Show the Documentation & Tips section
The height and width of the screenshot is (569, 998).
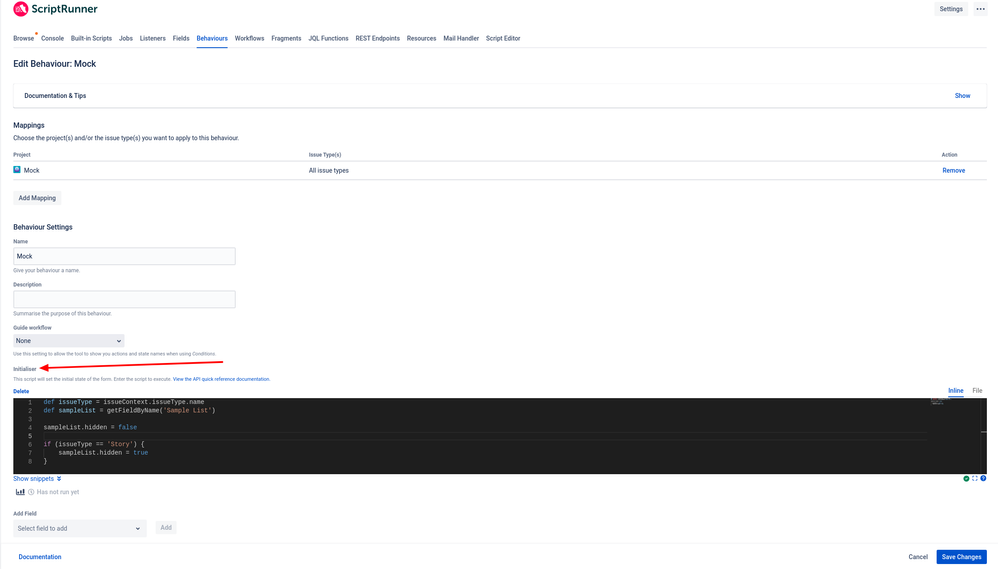click(x=962, y=95)
